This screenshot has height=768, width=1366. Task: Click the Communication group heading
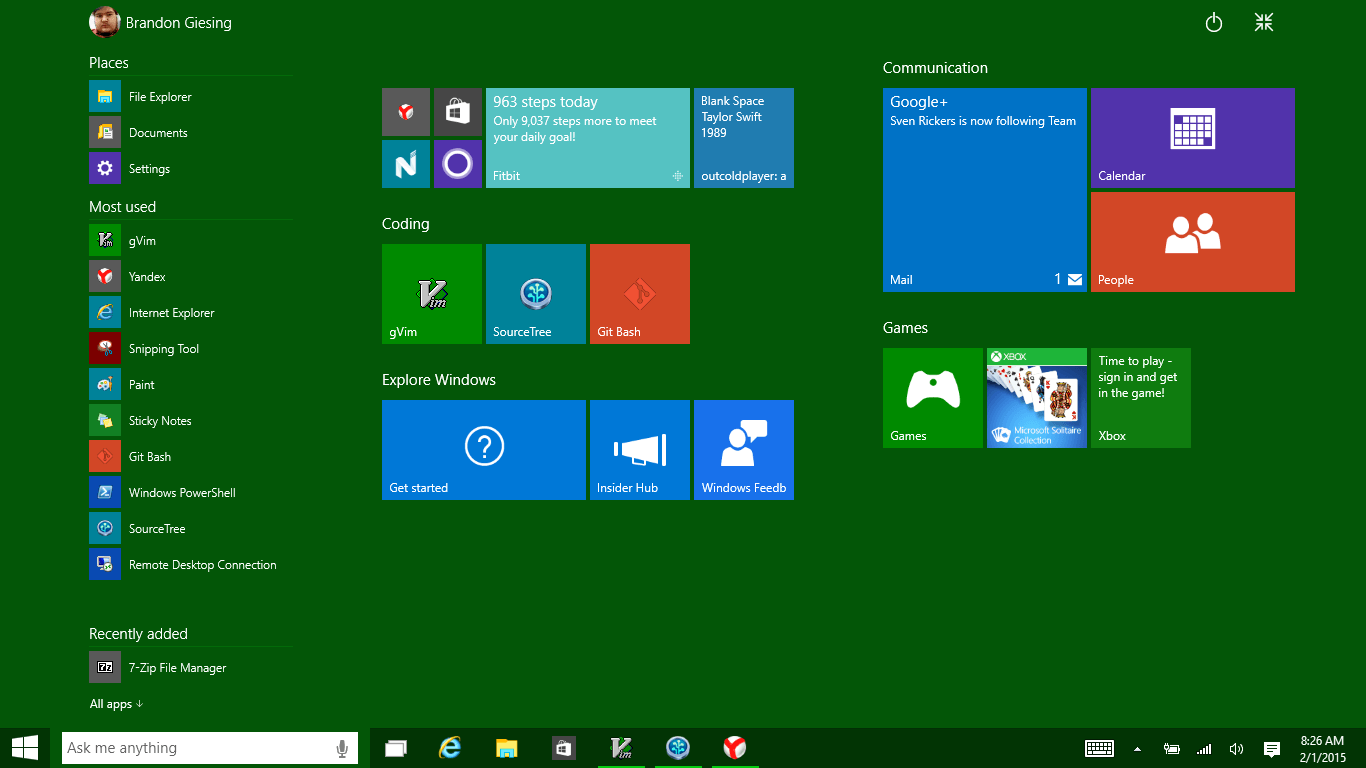pos(935,68)
